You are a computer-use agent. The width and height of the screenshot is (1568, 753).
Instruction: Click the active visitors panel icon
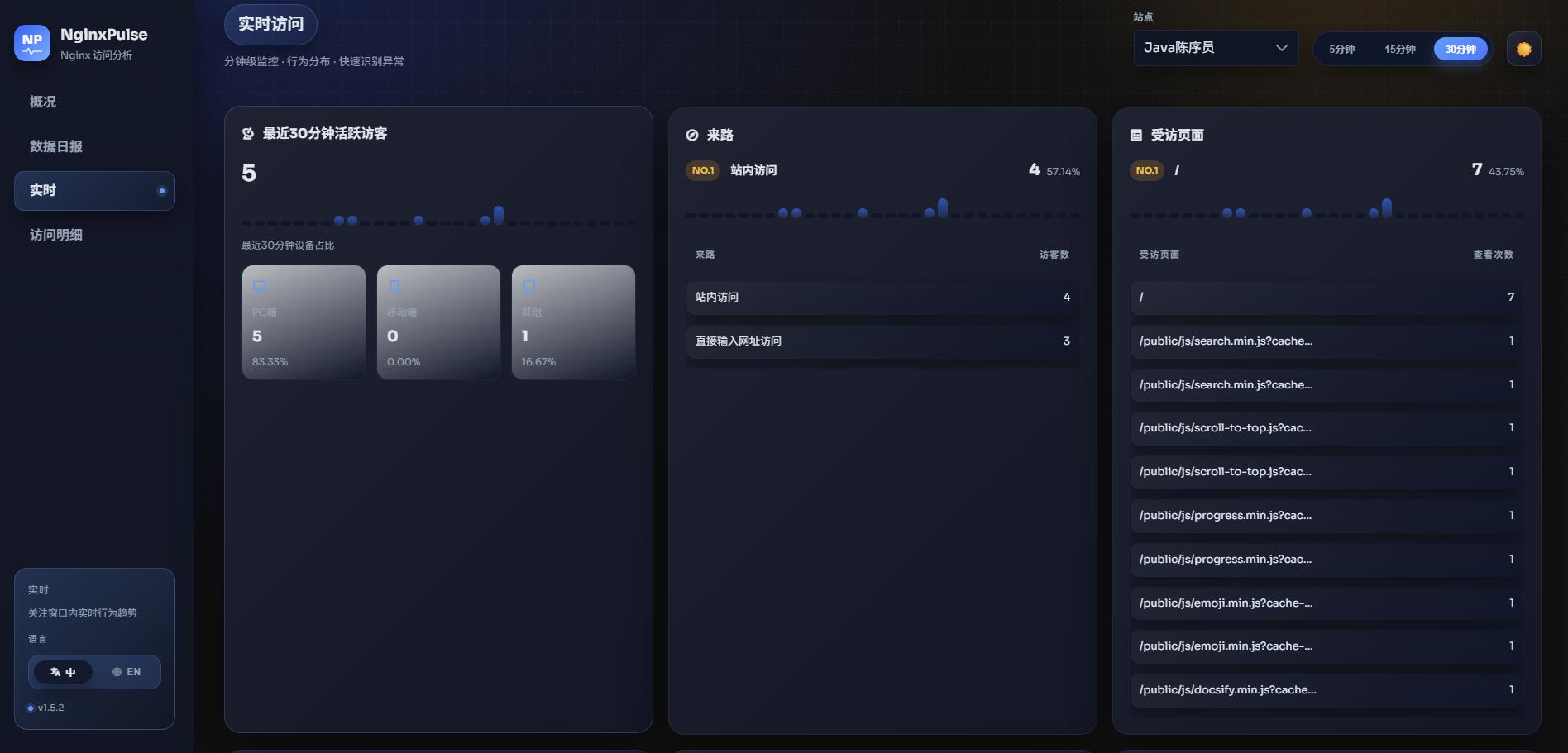[248, 134]
